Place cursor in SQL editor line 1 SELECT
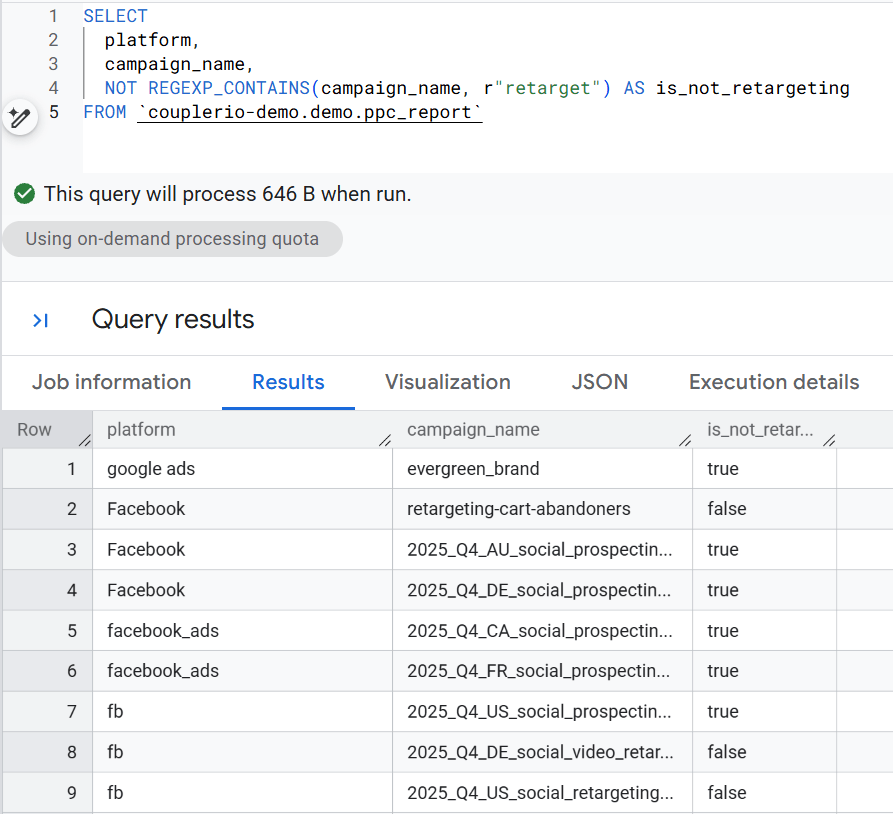Image resolution: width=893 pixels, height=814 pixels. [116, 16]
